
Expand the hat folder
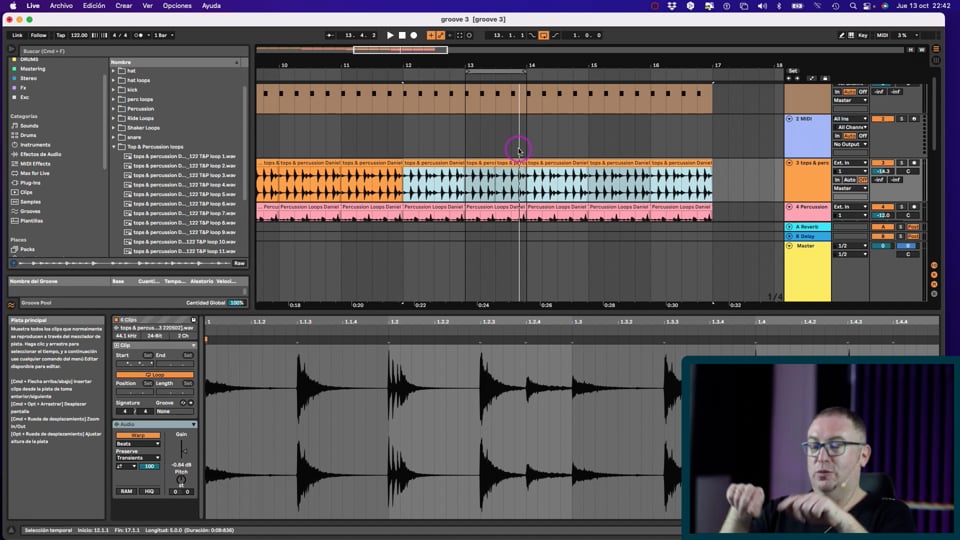tap(114, 71)
